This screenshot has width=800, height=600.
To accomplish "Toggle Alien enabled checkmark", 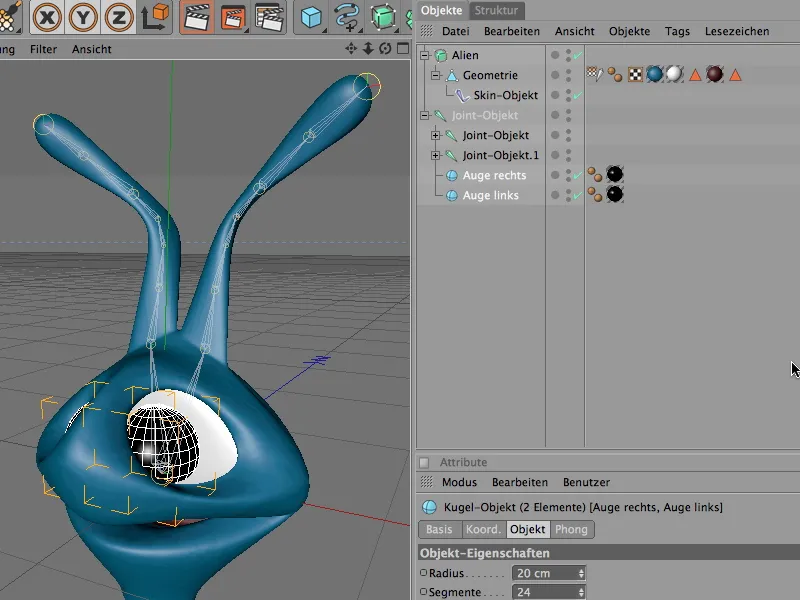I will click(x=578, y=55).
